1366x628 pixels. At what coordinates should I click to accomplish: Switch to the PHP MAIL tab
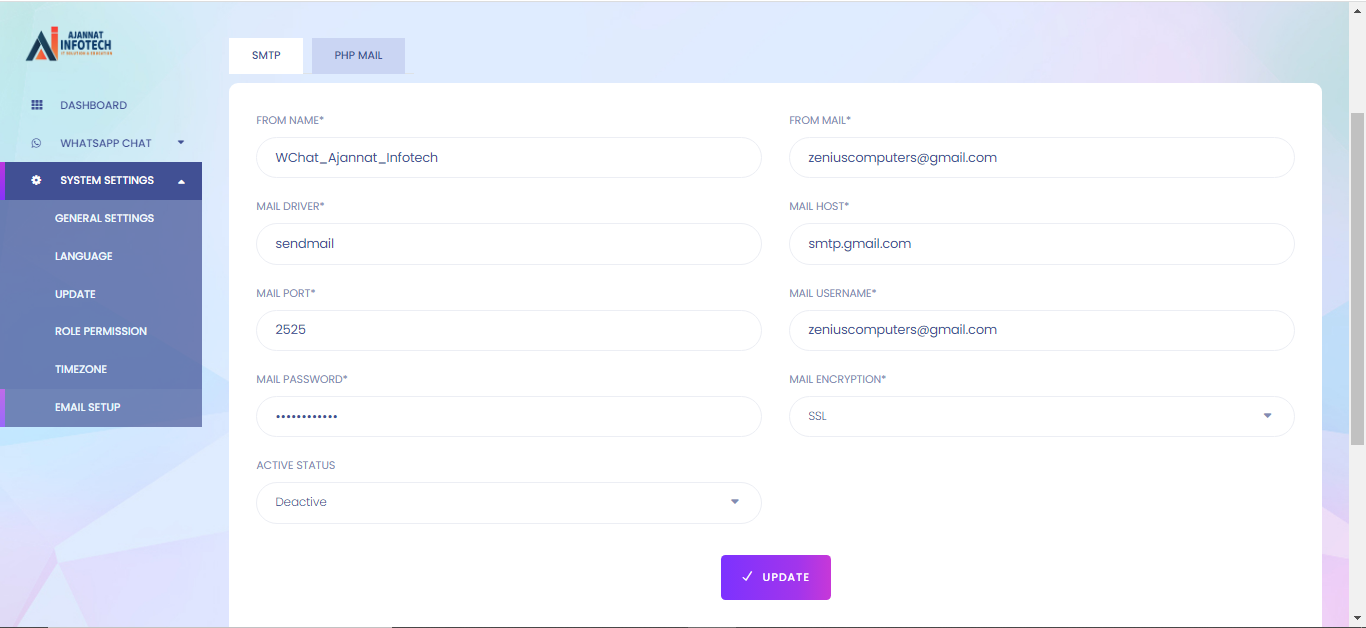[x=358, y=56]
